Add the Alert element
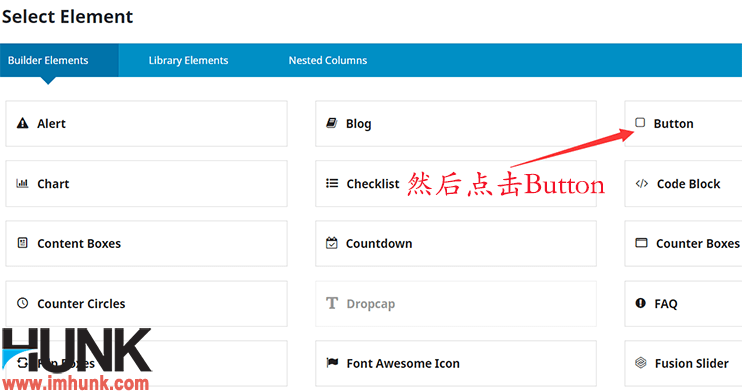This screenshot has width=742, height=392. [146, 124]
